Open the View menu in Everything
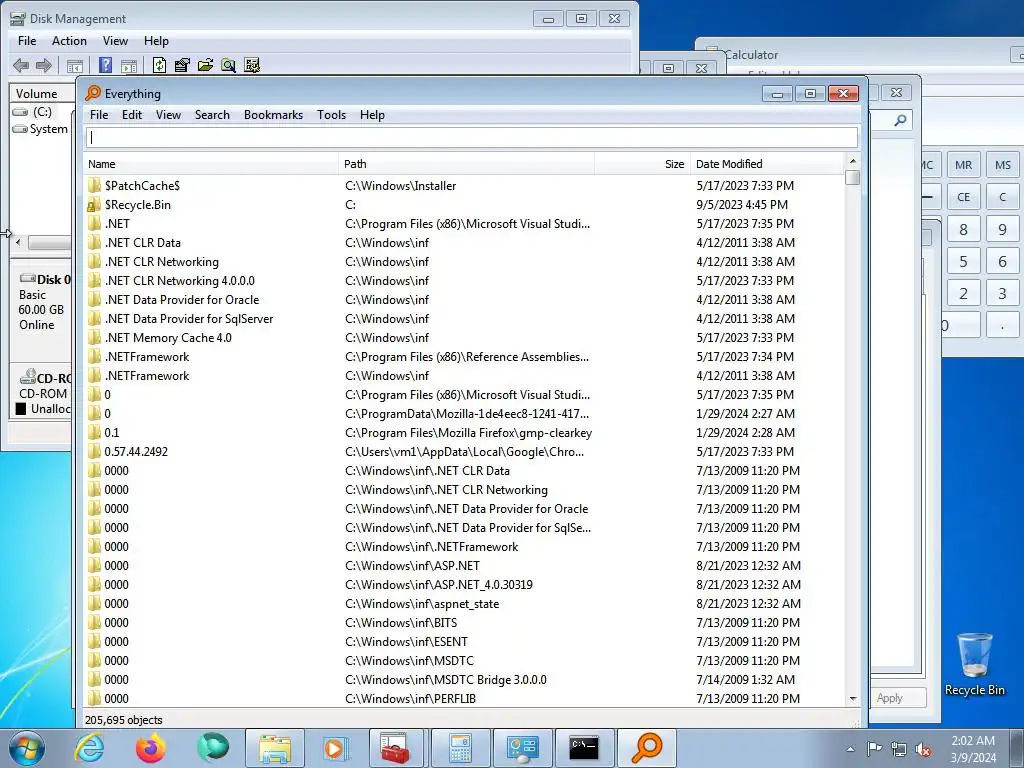1024x768 pixels. (x=168, y=115)
